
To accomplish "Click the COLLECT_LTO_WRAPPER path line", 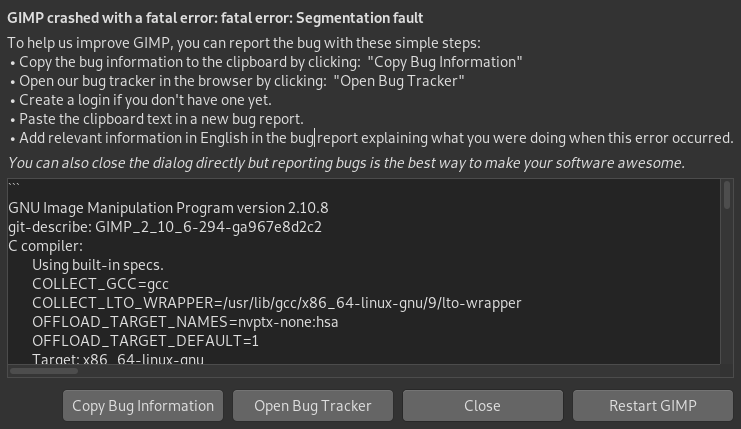I will click(276, 303).
